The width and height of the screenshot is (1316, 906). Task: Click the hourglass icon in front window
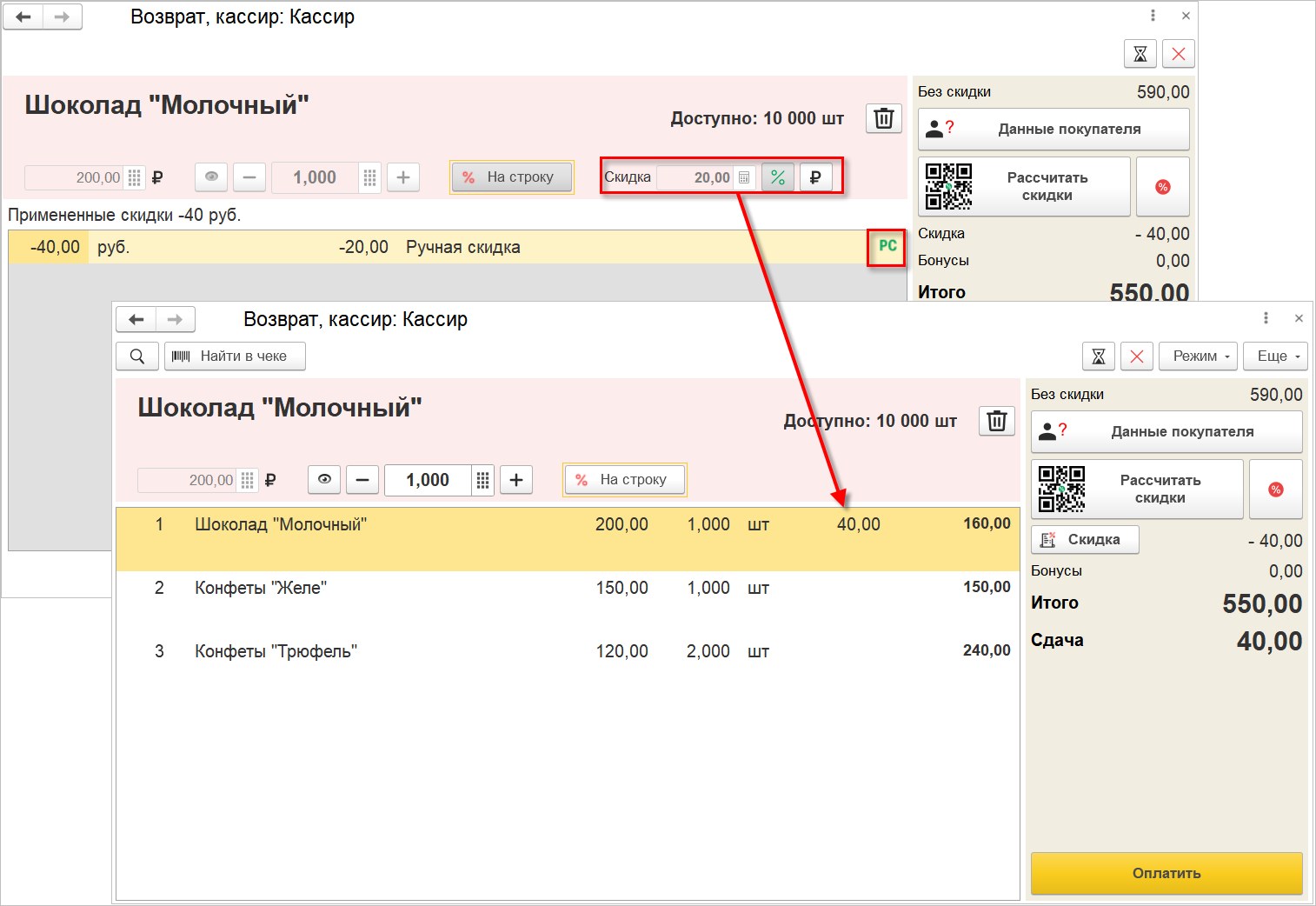coord(1098,356)
